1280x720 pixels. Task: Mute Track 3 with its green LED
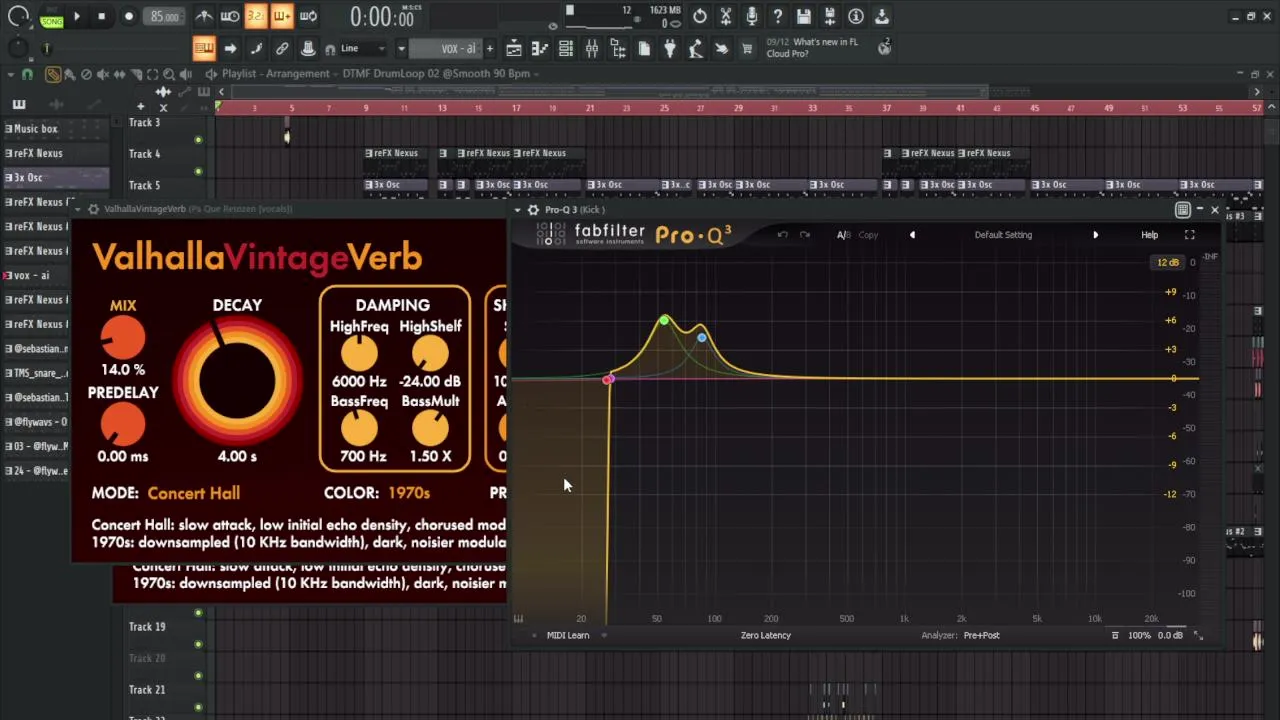tap(198, 139)
